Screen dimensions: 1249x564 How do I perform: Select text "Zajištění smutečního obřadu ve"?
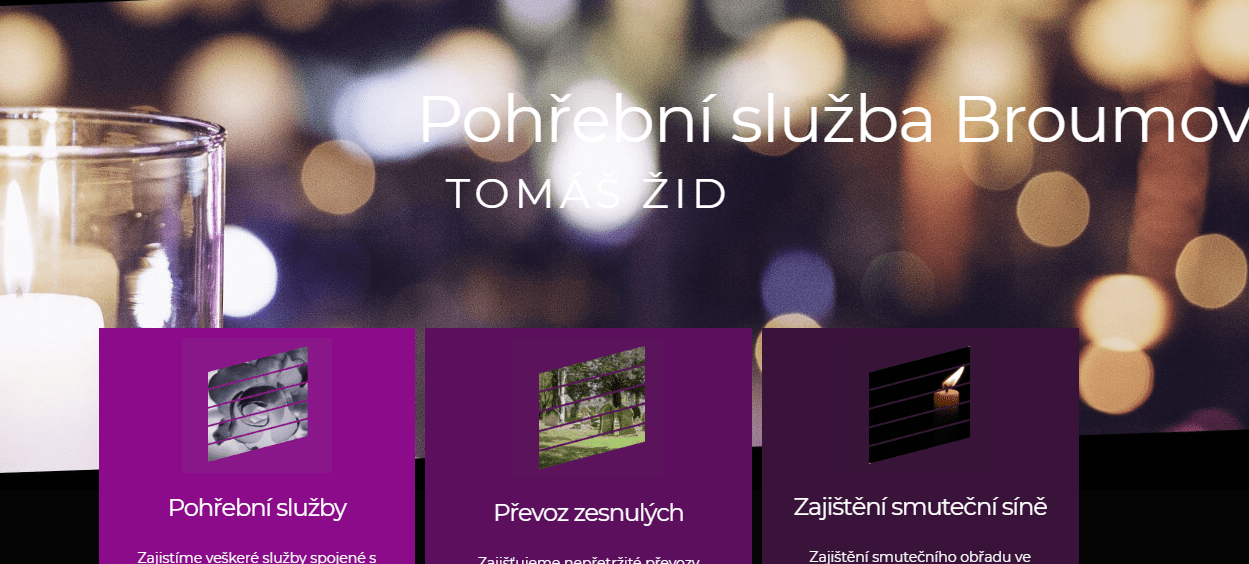pyautogui.click(x=920, y=556)
